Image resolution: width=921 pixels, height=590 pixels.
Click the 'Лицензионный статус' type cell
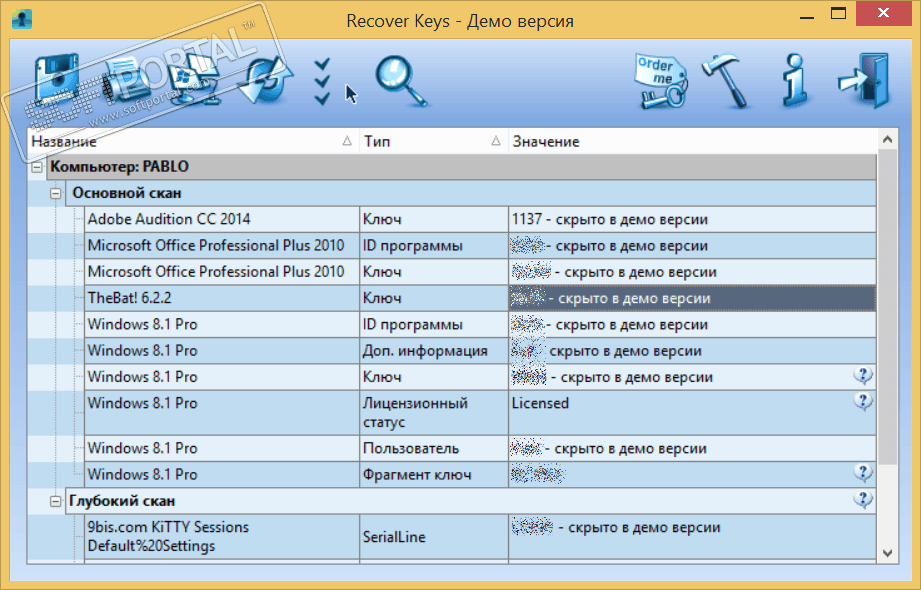(433, 413)
